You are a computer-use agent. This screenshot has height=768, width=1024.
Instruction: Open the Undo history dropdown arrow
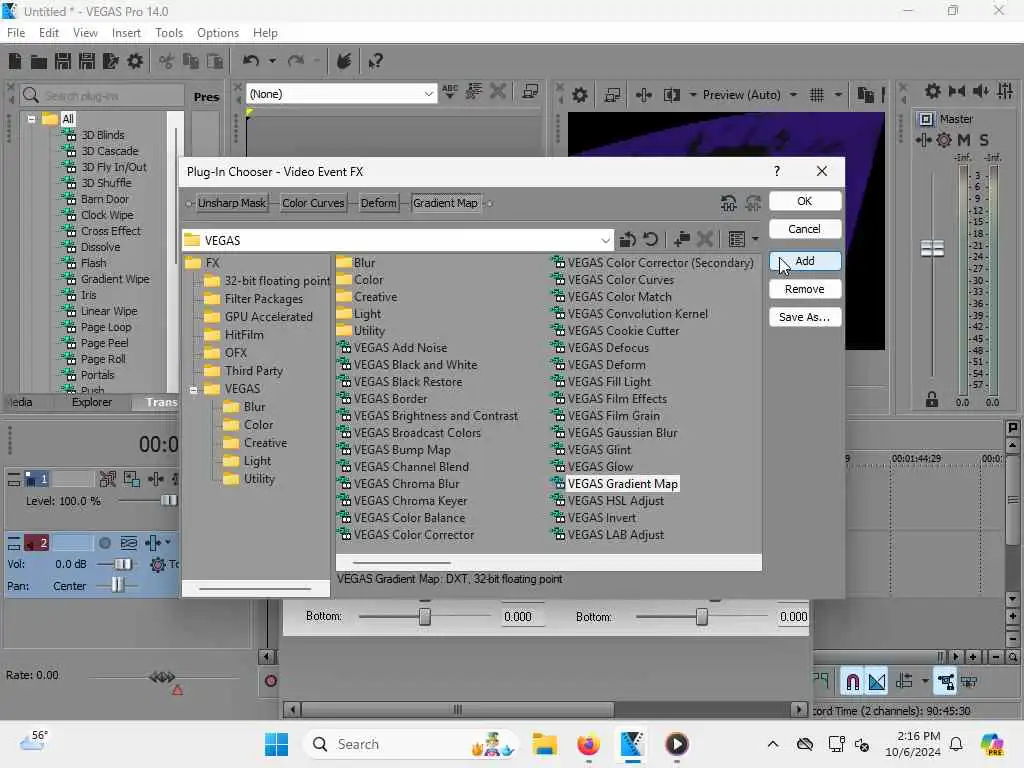tap(272, 61)
